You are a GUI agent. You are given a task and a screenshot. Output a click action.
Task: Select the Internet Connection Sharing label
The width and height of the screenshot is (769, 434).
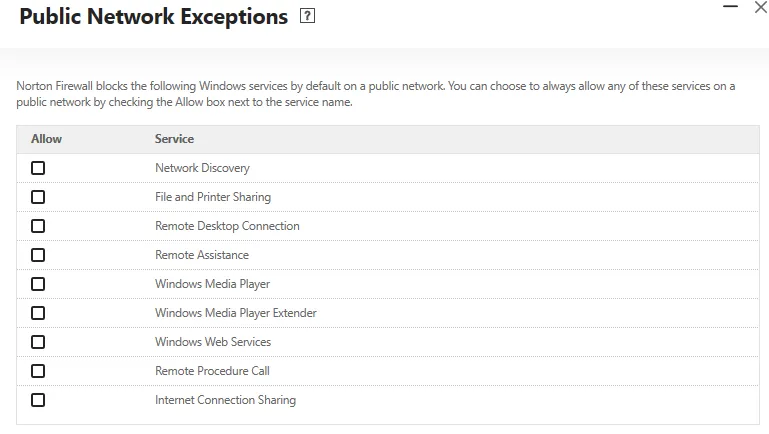coord(225,400)
